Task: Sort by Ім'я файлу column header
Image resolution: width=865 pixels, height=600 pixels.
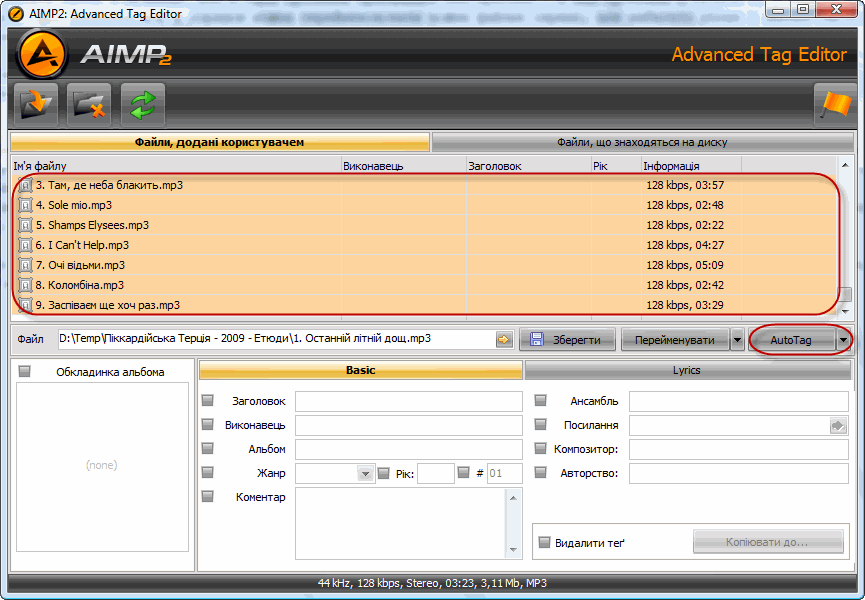Action: pos(177,166)
